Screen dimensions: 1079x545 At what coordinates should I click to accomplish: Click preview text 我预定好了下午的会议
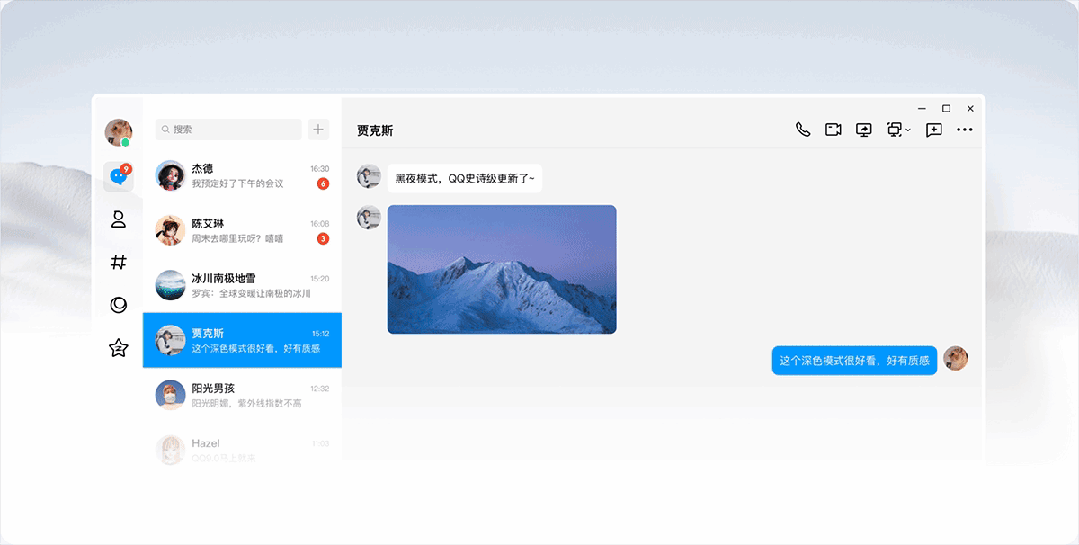pyautogui.click(x=237, y=184)
